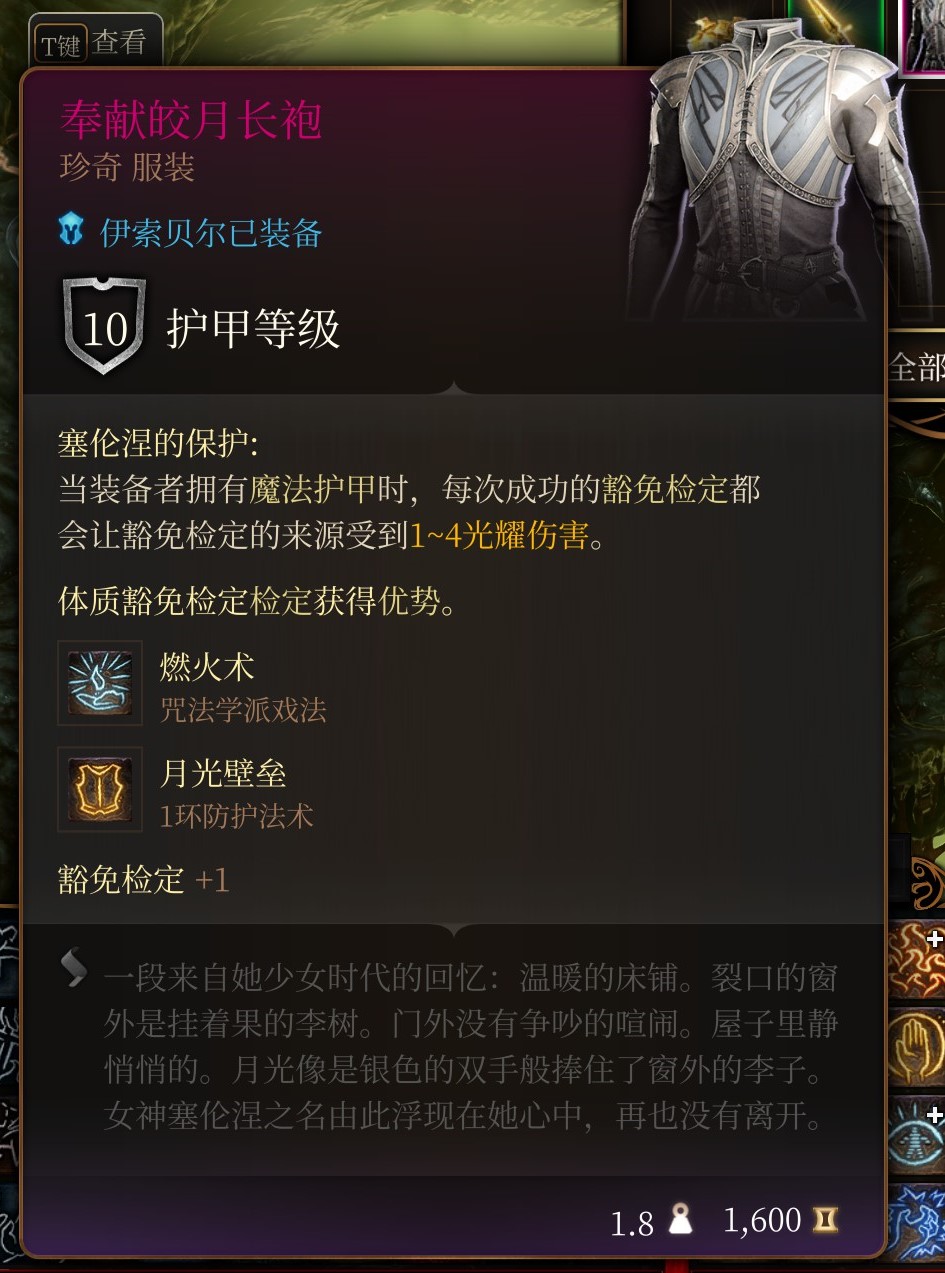The height and width of the screenshot is (1273, 945).
Task: Click the armor class shield icon
Action: tap(104, 326)
